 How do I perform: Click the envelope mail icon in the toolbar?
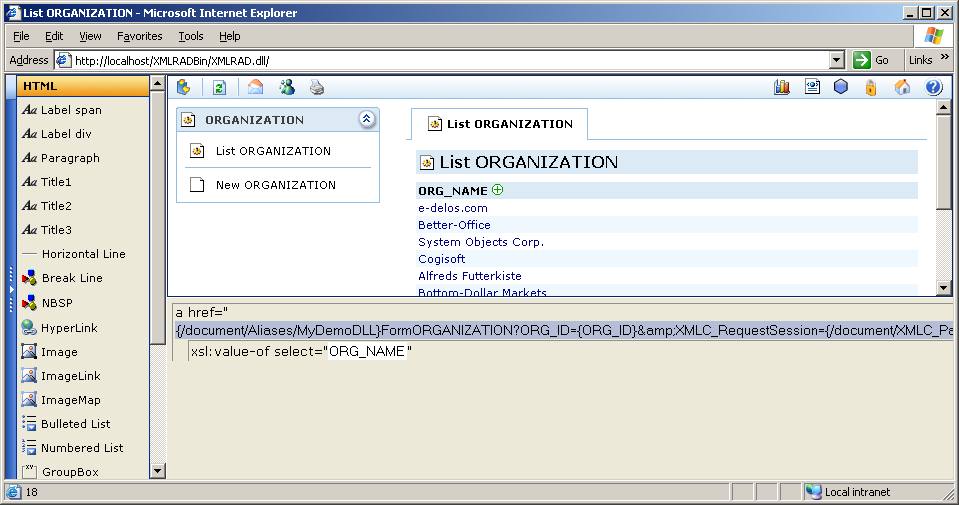255,88
